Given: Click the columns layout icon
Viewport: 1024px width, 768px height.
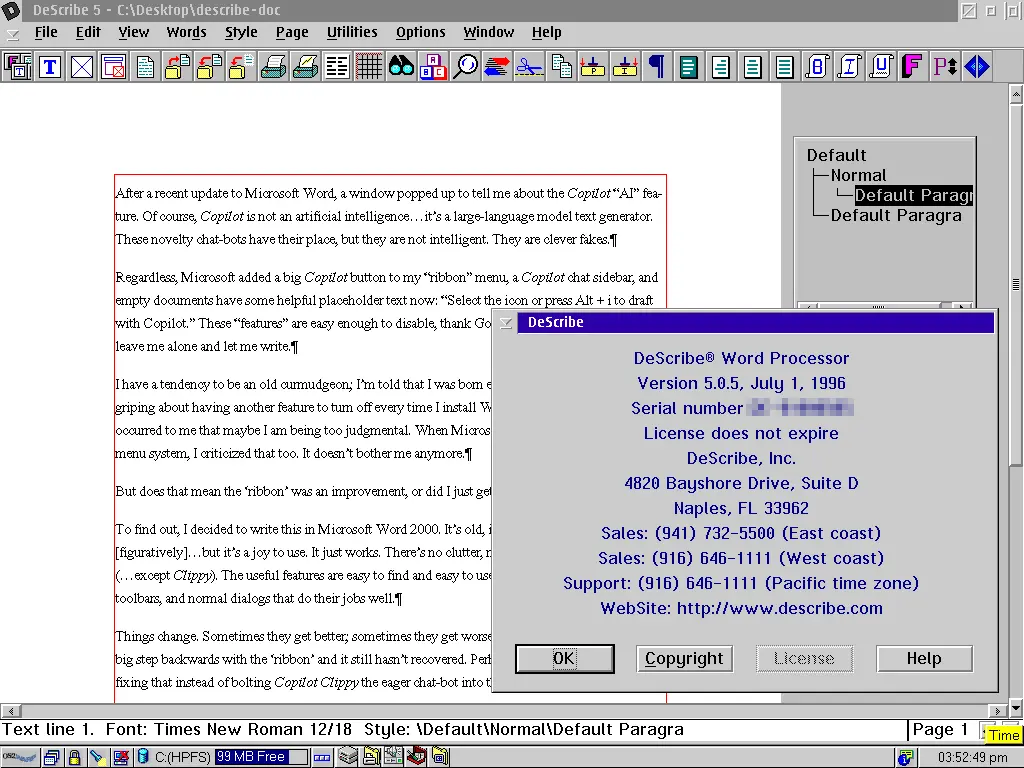Looking at the screenshot, I should click(338, 67).
